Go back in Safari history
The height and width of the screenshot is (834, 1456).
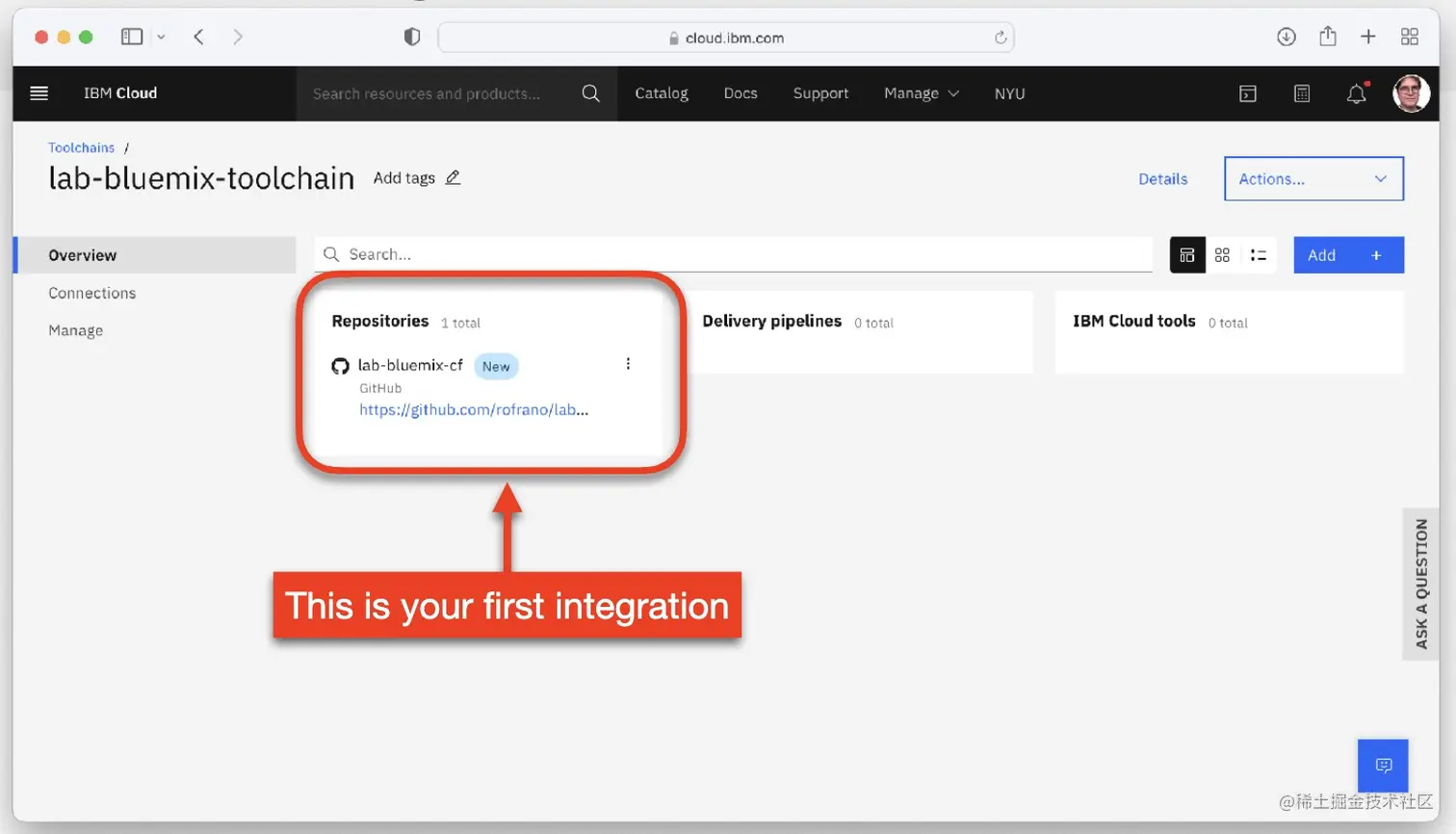tap(198, 37)
